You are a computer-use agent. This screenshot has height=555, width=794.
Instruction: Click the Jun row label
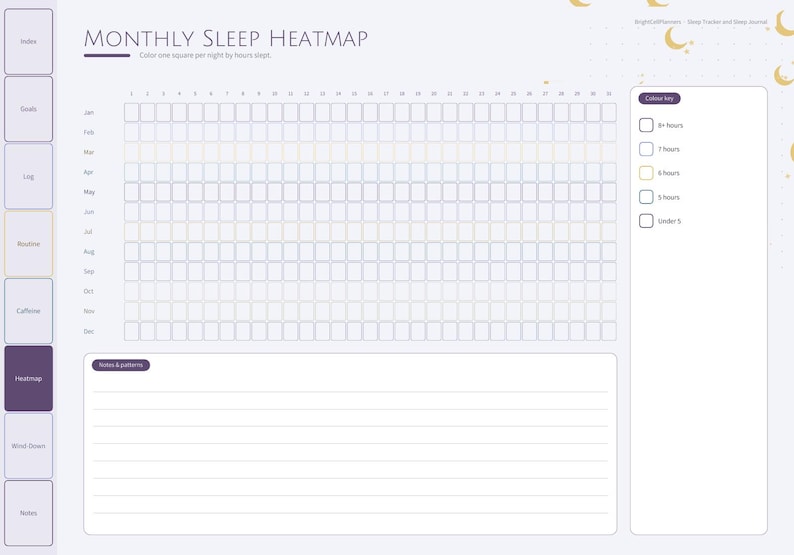point(89,212)
